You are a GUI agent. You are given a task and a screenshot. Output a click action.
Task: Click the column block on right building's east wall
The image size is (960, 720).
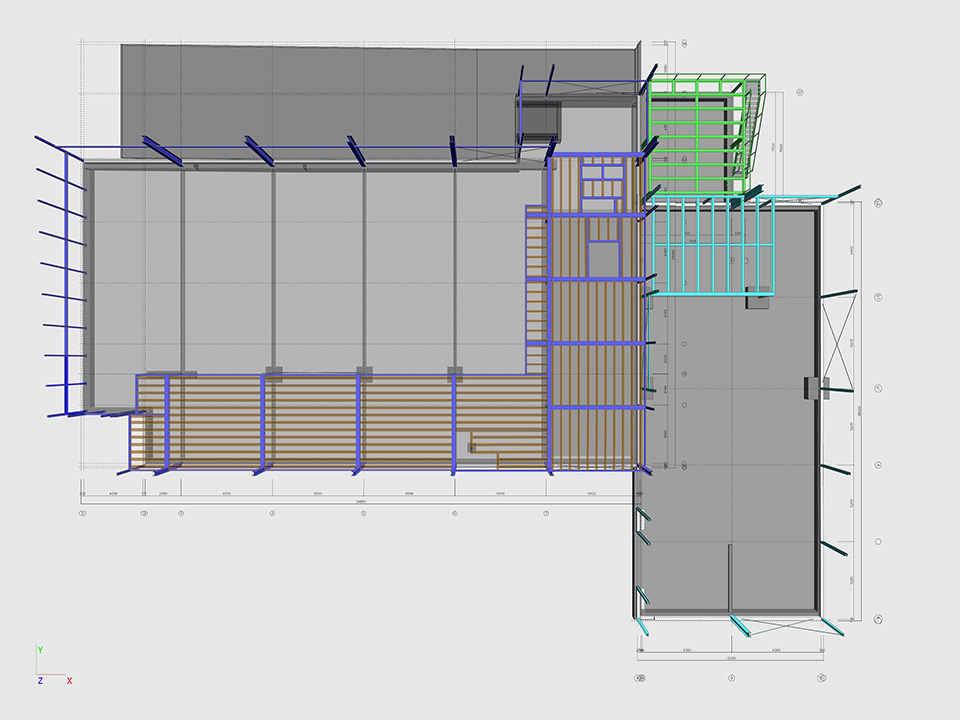click(811, 387)
